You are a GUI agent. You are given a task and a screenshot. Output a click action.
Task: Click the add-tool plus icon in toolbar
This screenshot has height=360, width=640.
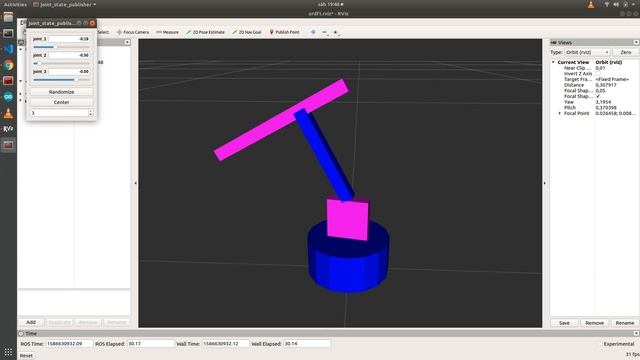pyautogui.click(x=313, y=32)
